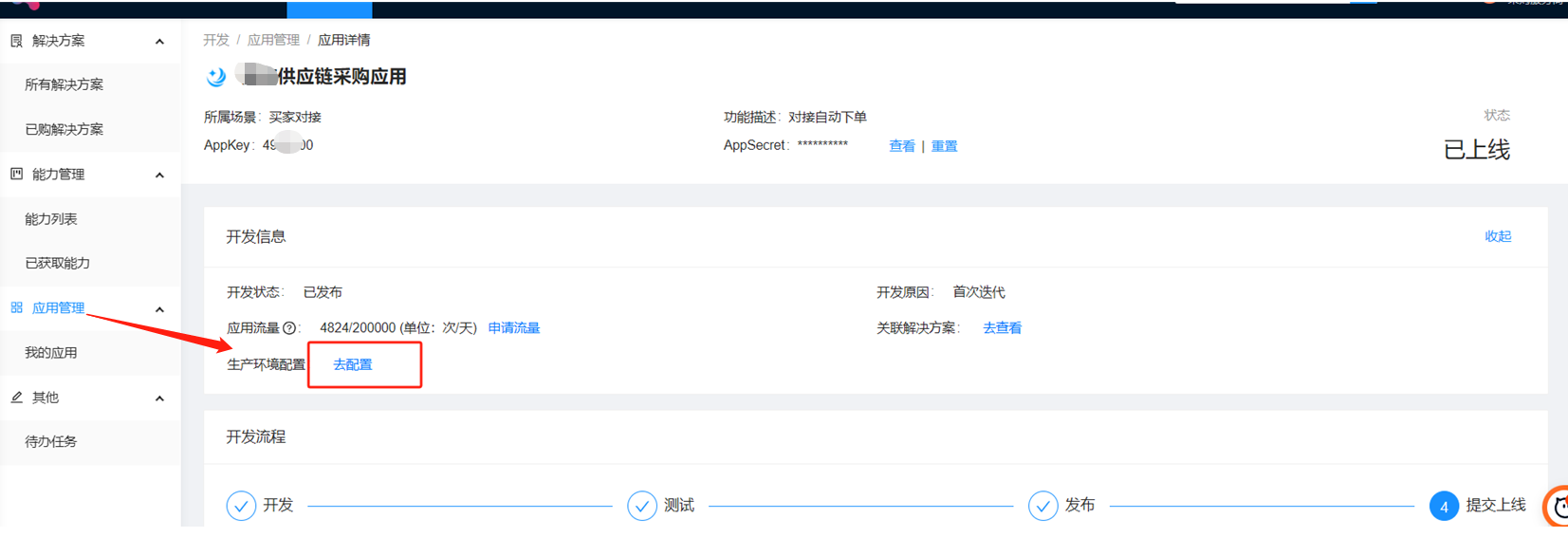Open 我的应用 in the sidebar
This screenshot has width=1568, height=537.
[x=51, y=353]
